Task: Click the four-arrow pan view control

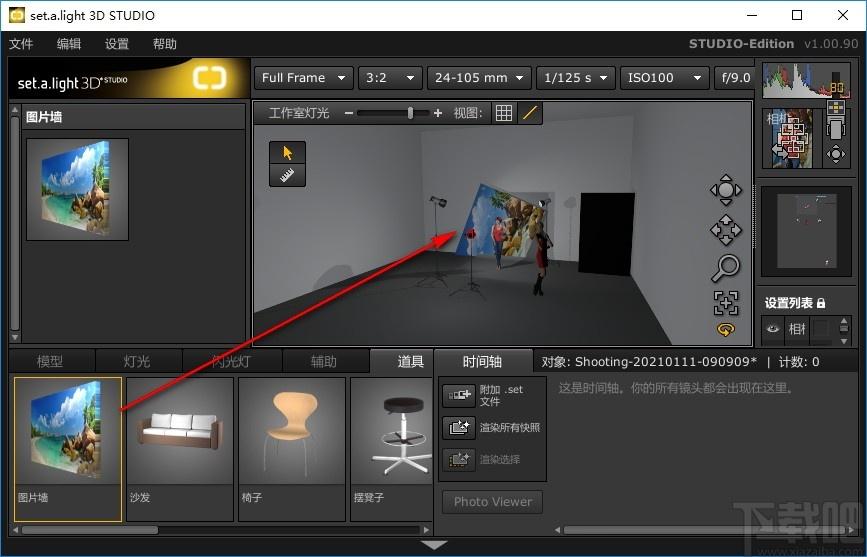Action: point(725,230)
